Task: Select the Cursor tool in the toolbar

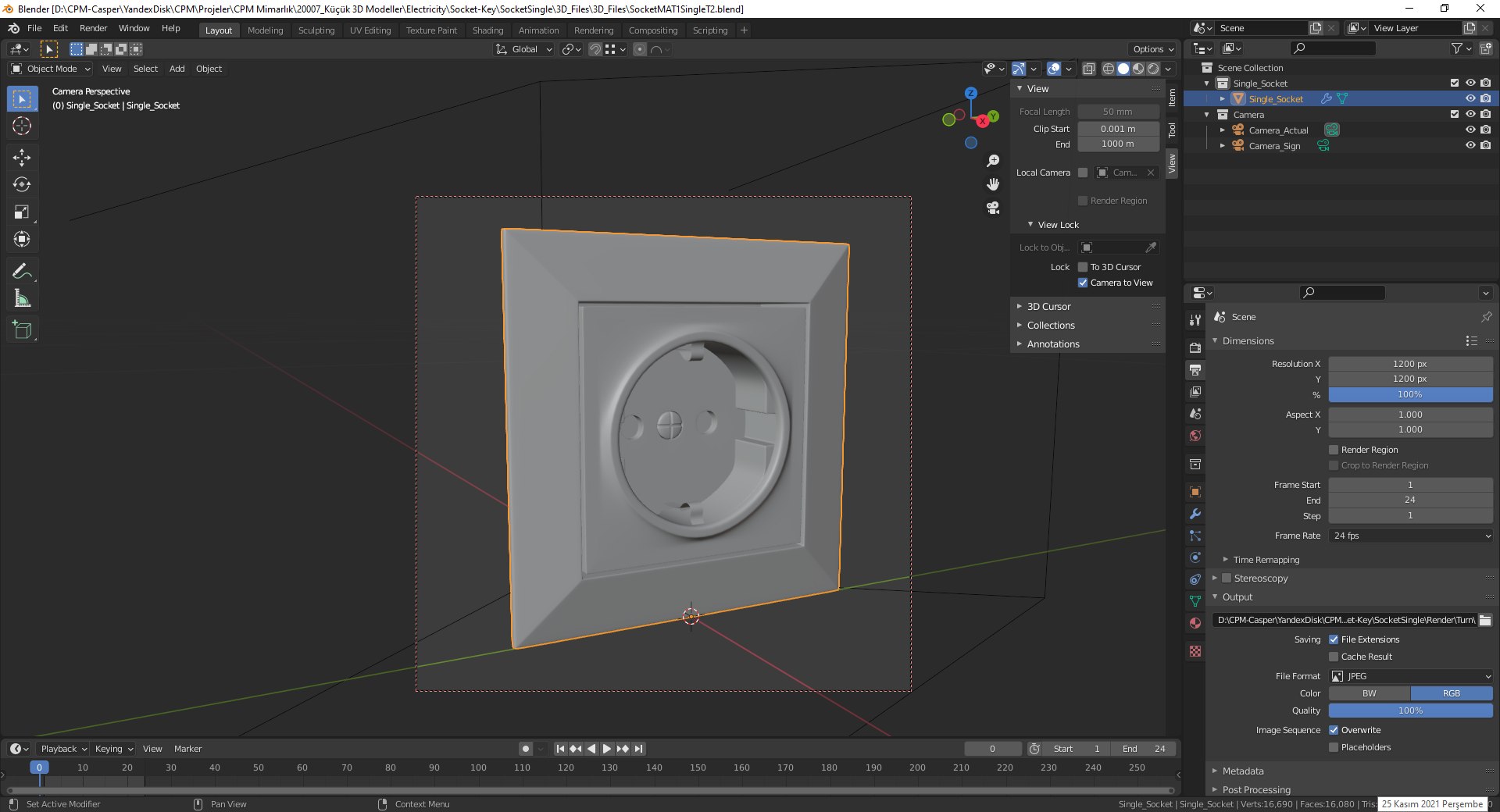Action: (x=22, y=126)
